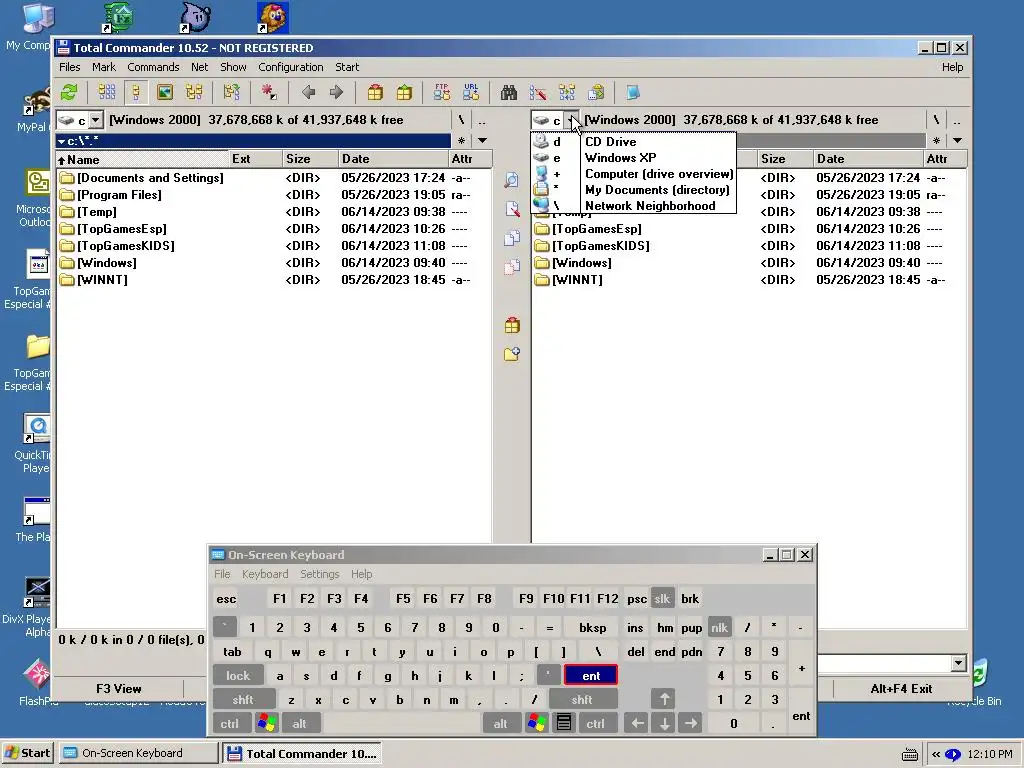Open Find Files with the binoculars icon
Image resolution: width=1024 pixels, height=768 pixels.
coord(509,93)
